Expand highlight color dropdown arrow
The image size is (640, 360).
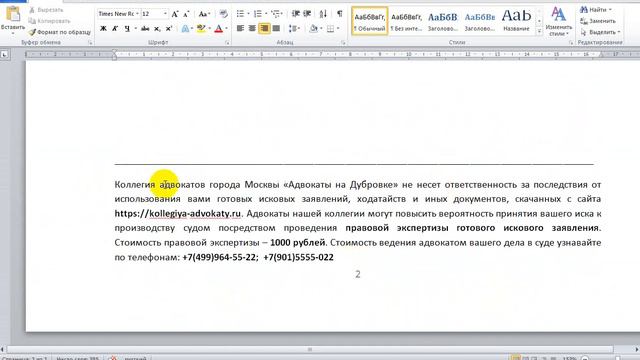(x=209, y=29)
